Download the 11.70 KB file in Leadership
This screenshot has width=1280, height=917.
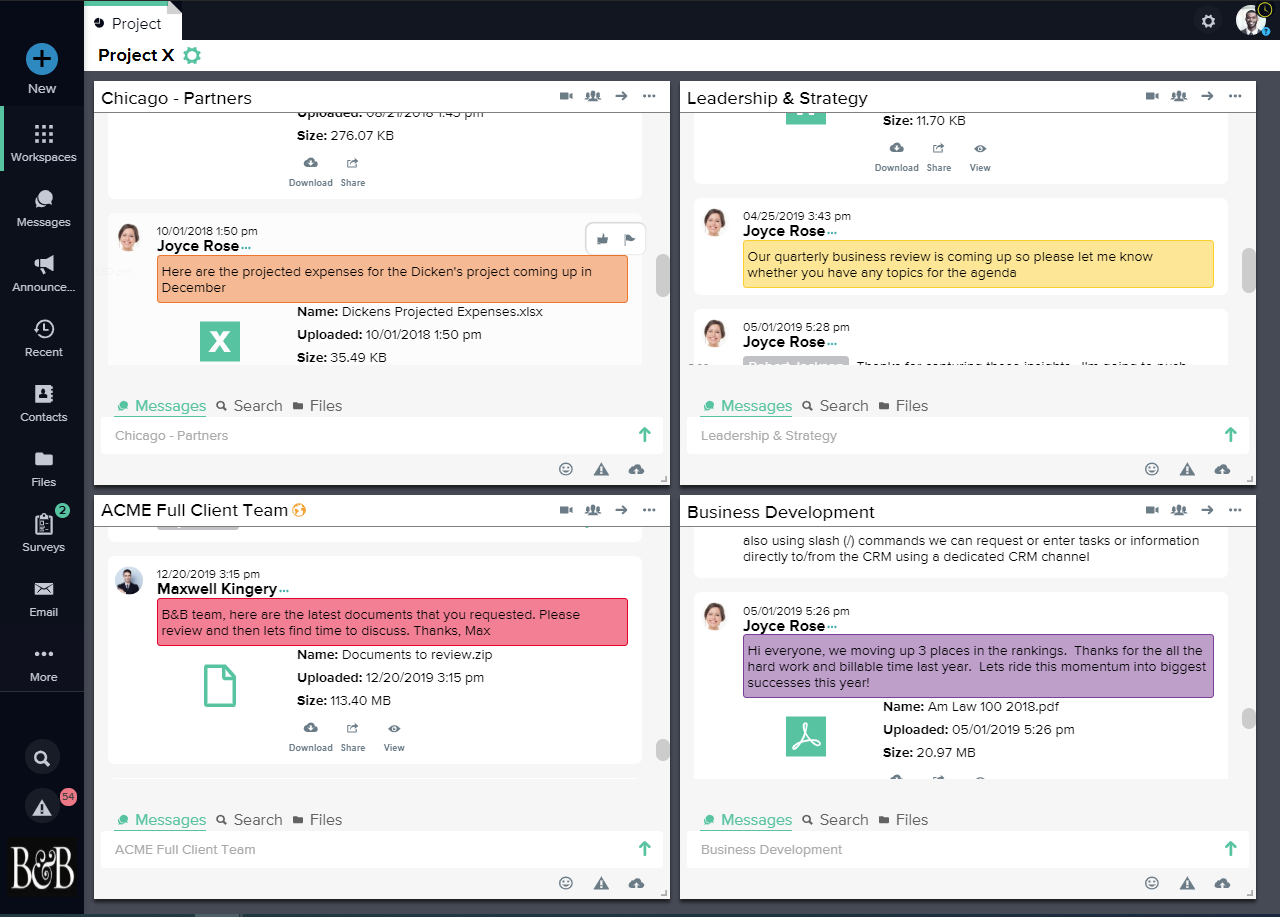[x=897, y=156]
